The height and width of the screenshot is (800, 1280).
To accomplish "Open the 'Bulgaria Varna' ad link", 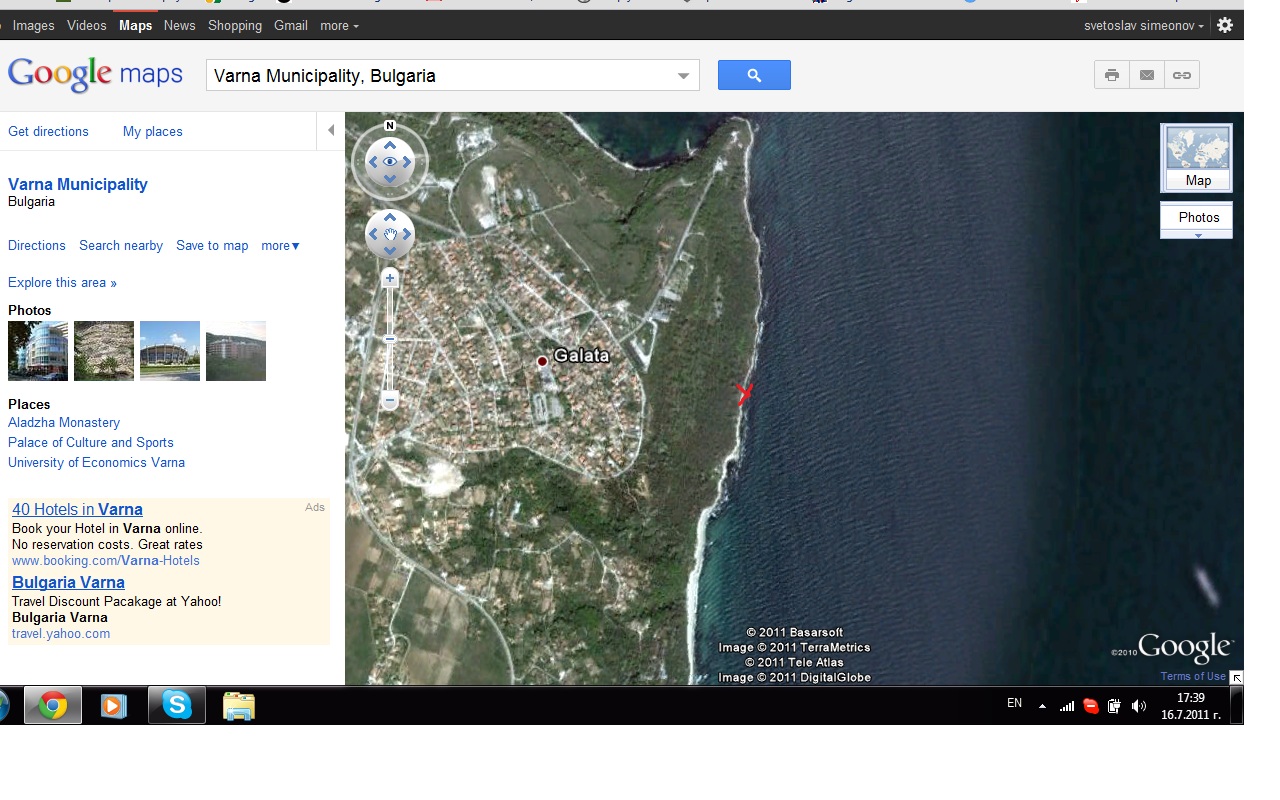I will [68, 583].
